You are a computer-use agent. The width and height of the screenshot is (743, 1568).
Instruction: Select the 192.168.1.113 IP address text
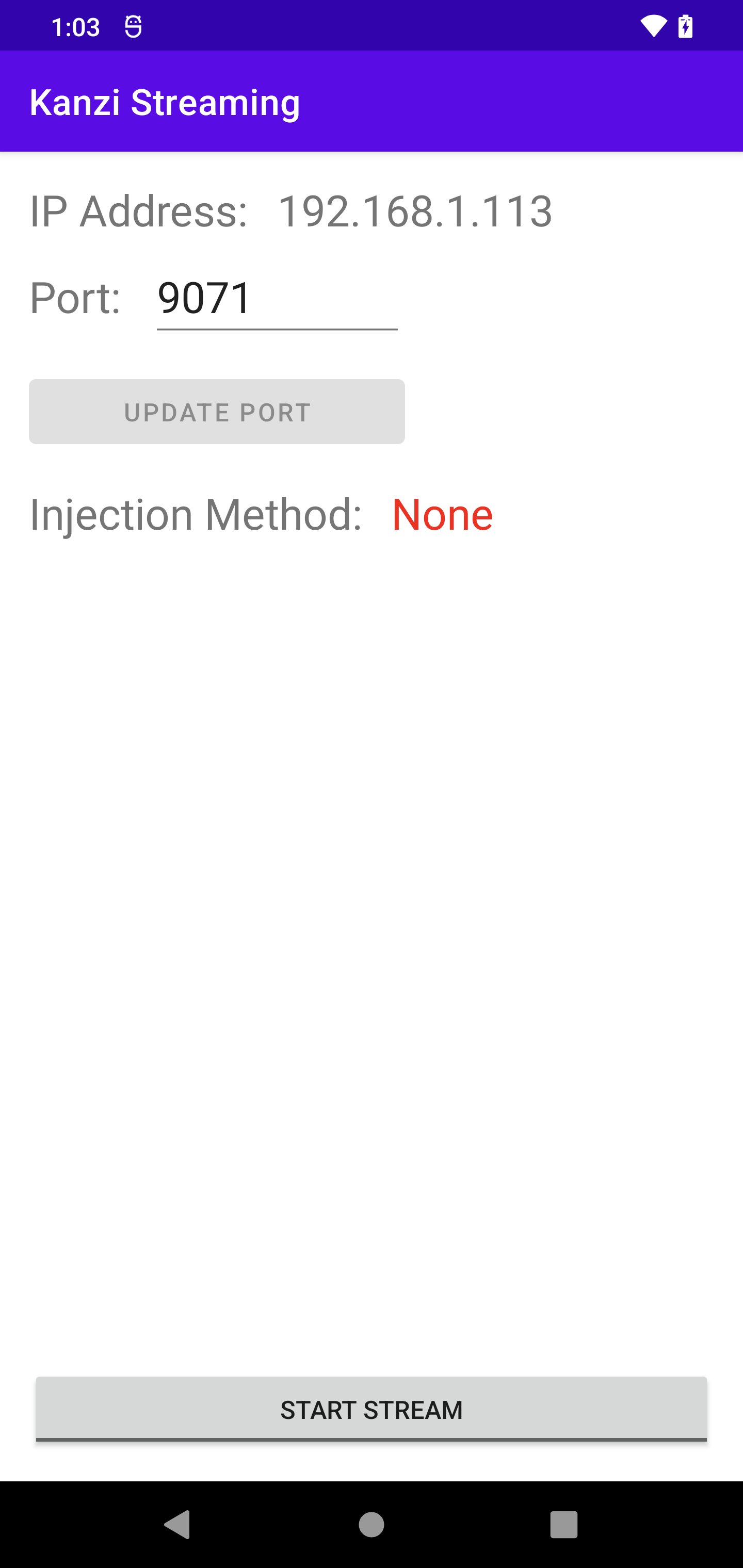tap(415, 211)
